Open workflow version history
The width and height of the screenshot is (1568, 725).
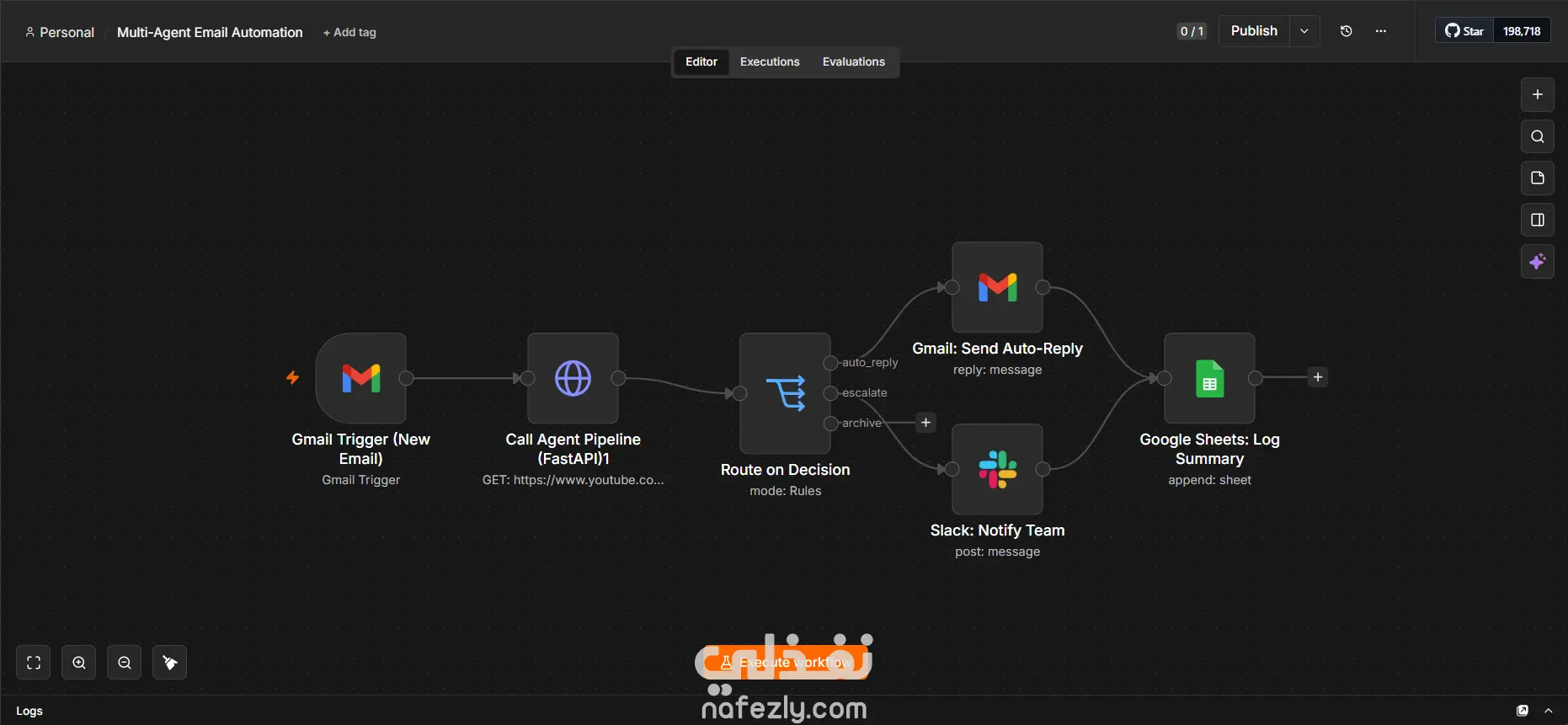tap(1347, 31)
